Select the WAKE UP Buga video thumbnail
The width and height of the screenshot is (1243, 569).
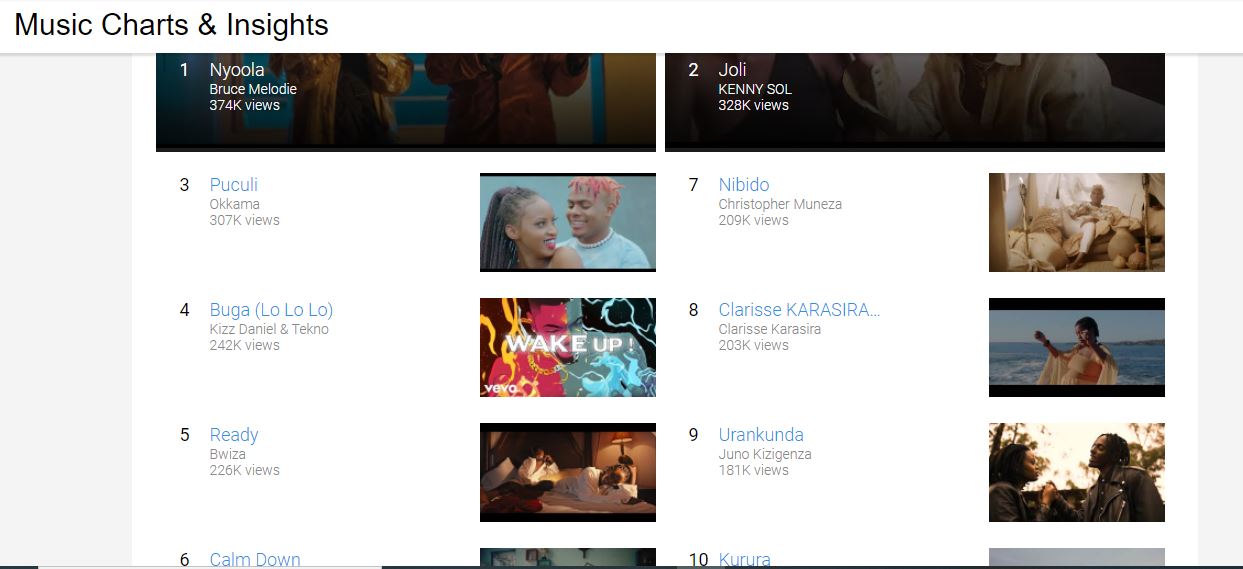(x=568, y=347)
